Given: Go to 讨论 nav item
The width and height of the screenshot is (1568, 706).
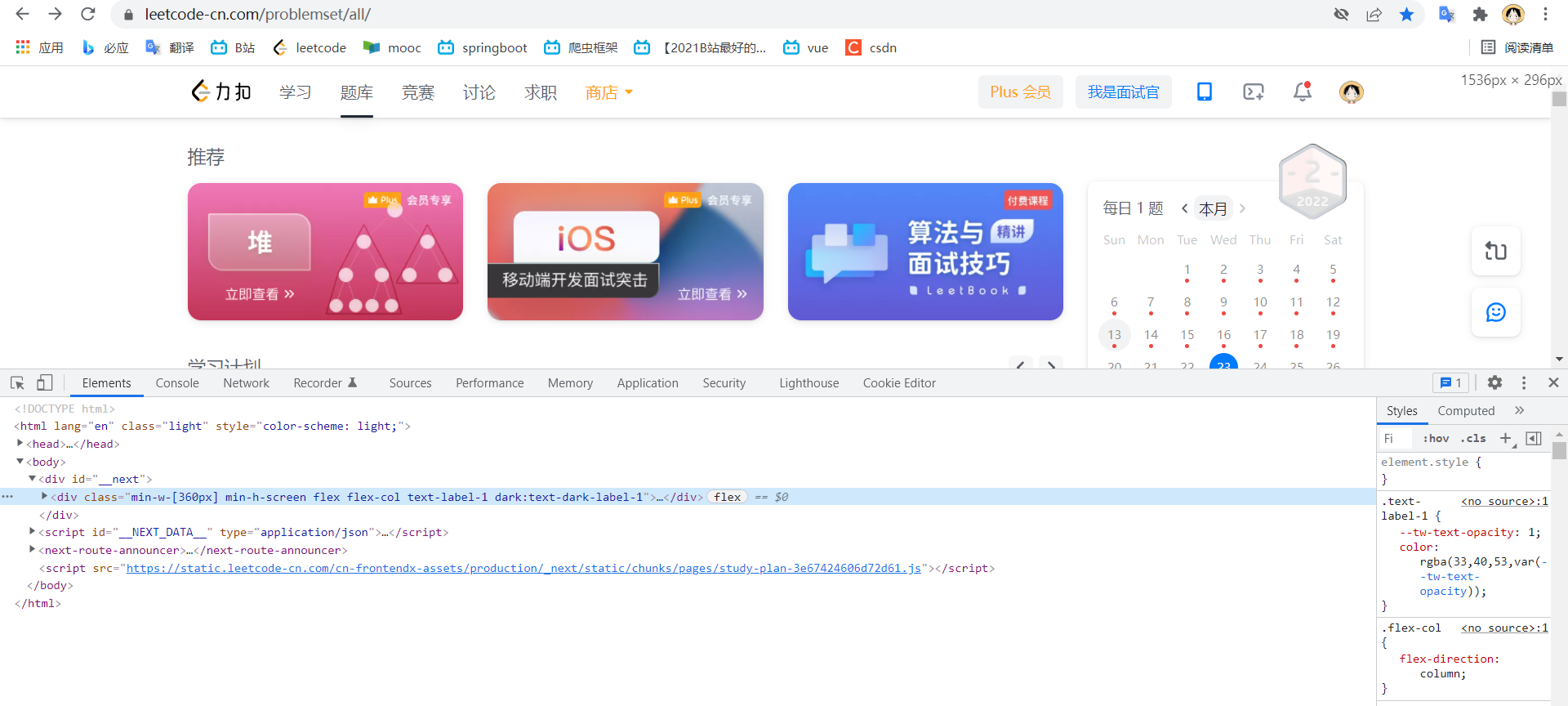Looking at the screenshot, I should (x=479, y=92).
